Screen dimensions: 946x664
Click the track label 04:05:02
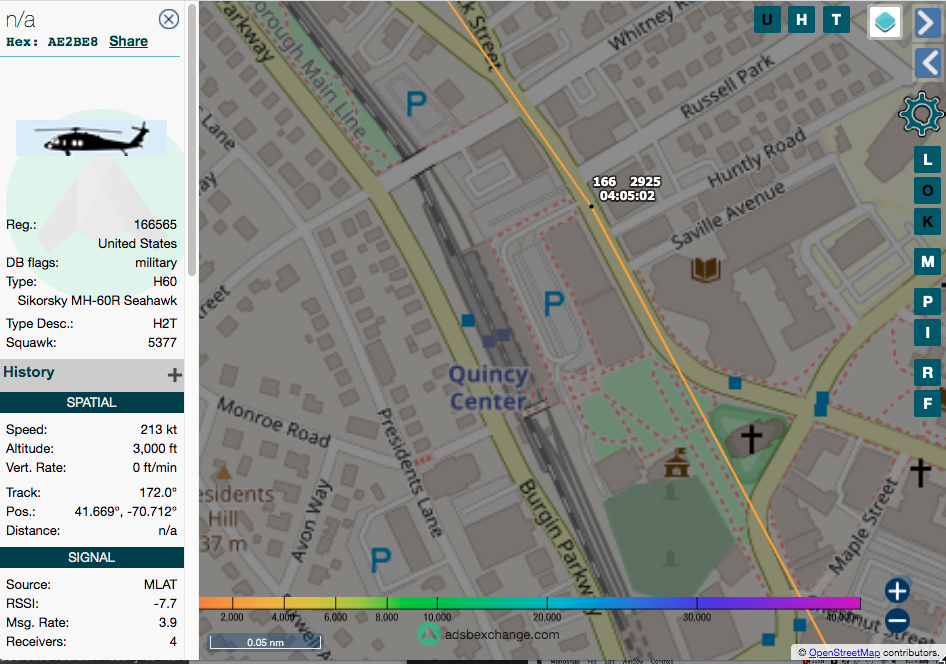coord(627,196)
